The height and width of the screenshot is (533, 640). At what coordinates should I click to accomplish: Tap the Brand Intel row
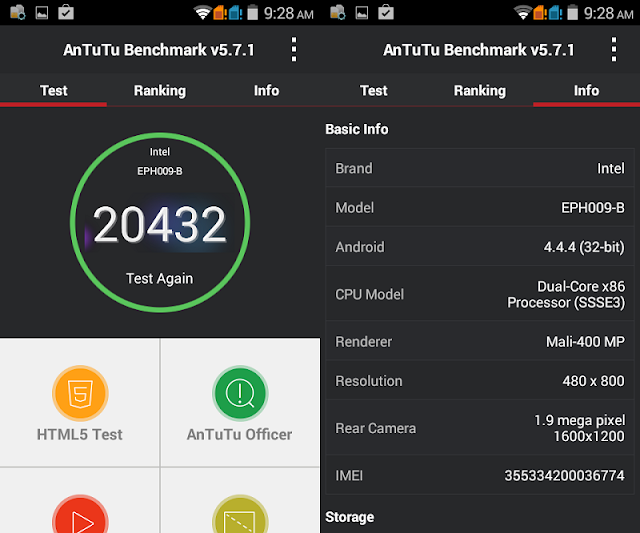pyautogui.click(x=480, y=168)
